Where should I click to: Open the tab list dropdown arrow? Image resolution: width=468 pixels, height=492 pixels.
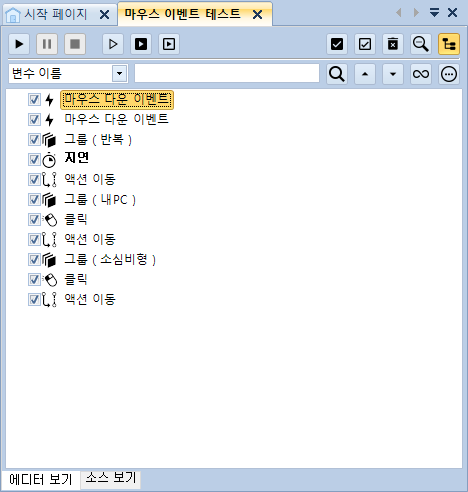[x=434, y=13]
